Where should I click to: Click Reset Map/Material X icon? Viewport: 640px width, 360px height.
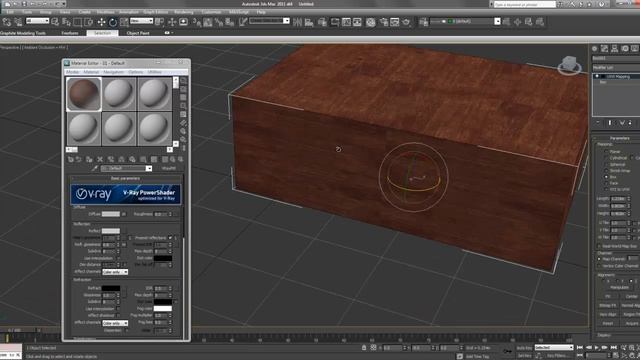coord(100,159)
